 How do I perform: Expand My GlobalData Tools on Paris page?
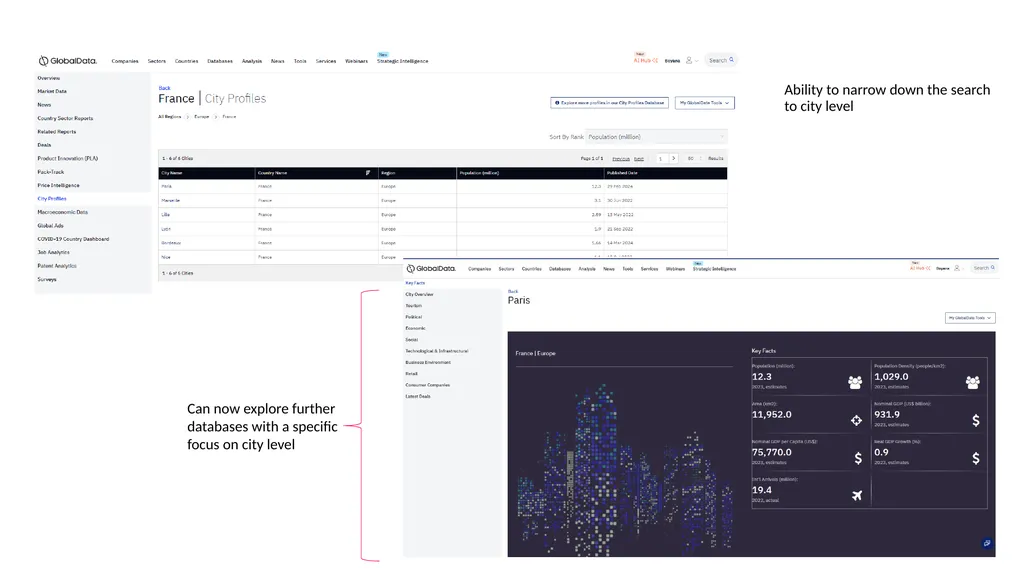tap(970, 318)
